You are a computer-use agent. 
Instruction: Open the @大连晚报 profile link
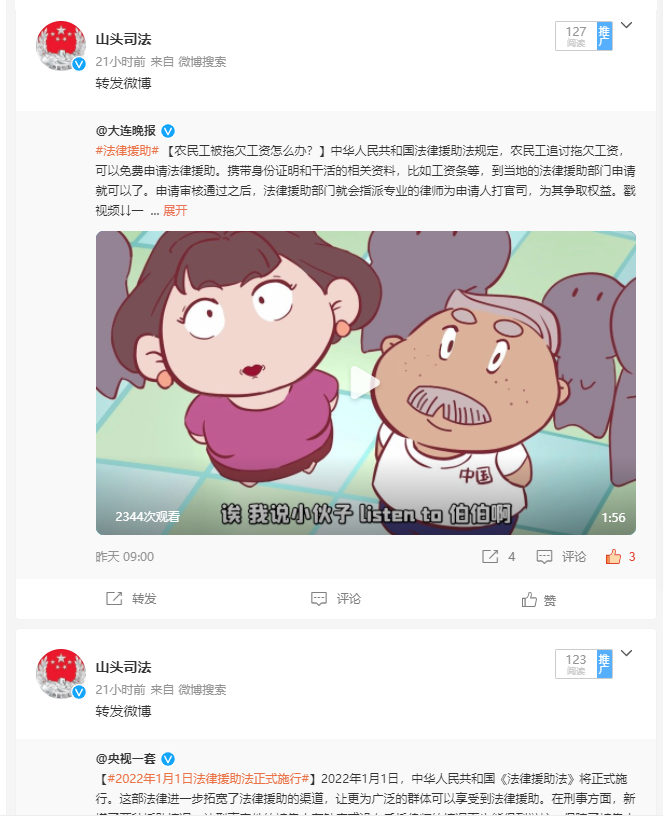(x=126, y=130)
